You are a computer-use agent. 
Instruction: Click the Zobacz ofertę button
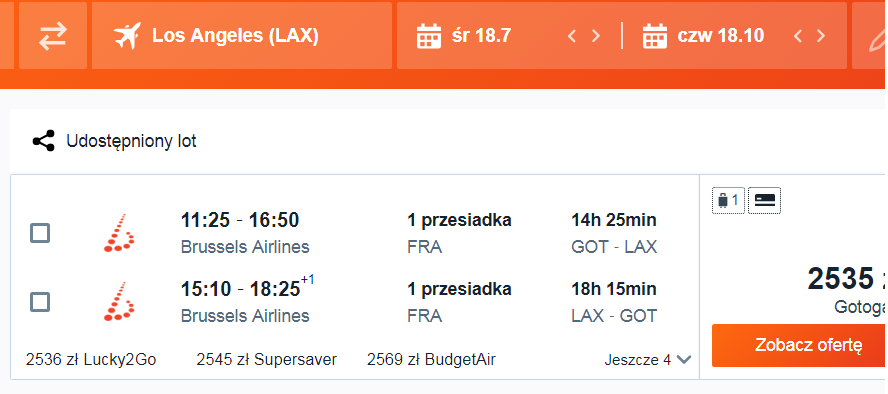(x=800, y=345)
